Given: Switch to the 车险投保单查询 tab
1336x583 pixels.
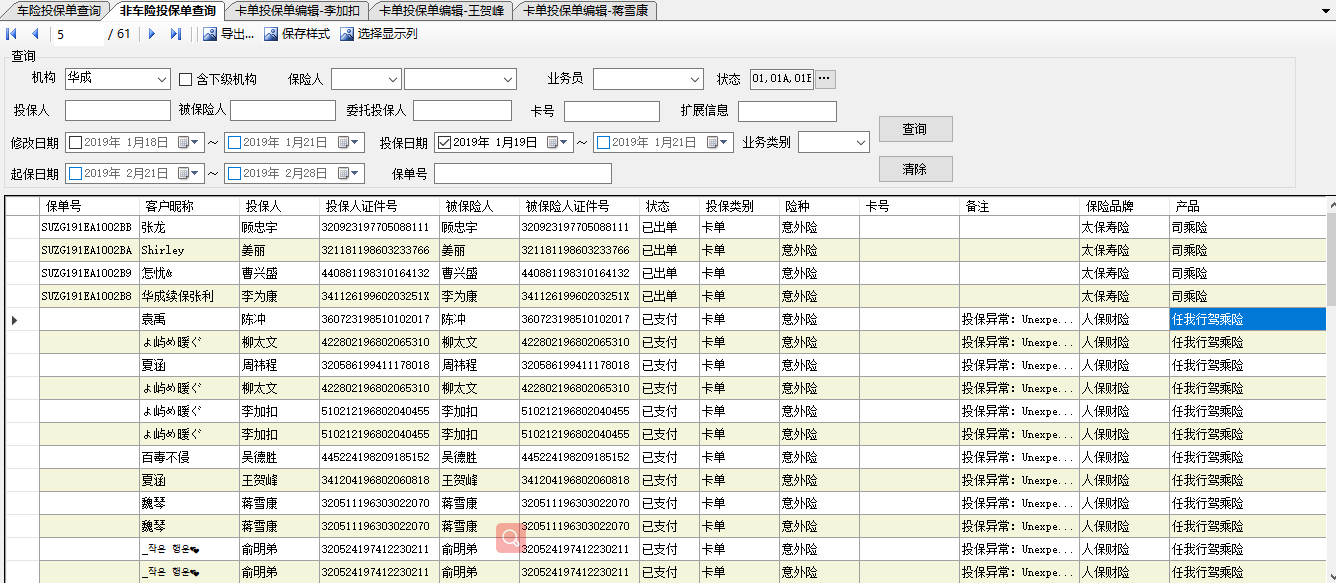Looking at the screenshot, I should [58, 10].
